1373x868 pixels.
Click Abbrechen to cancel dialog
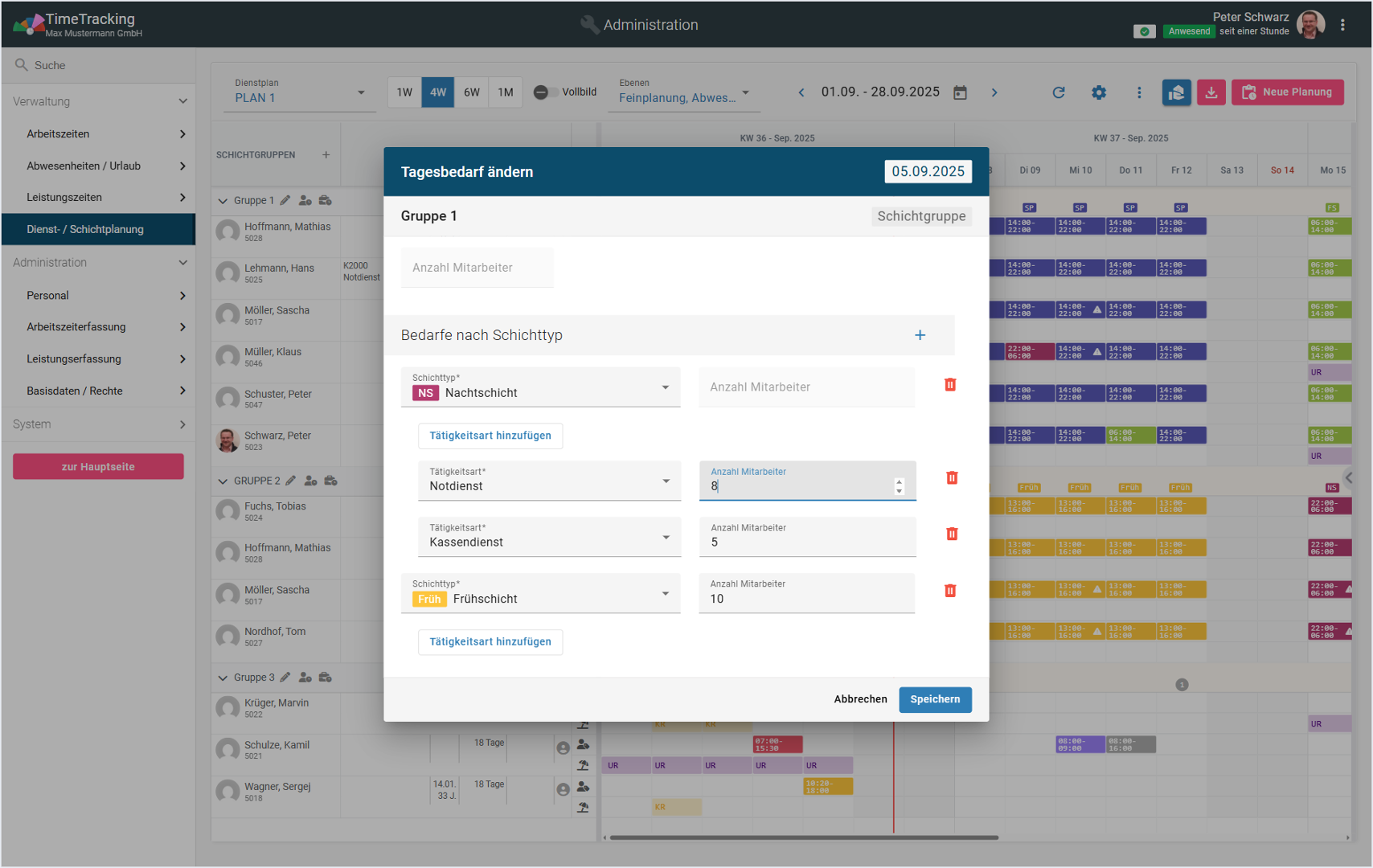[x=860, y=699]
